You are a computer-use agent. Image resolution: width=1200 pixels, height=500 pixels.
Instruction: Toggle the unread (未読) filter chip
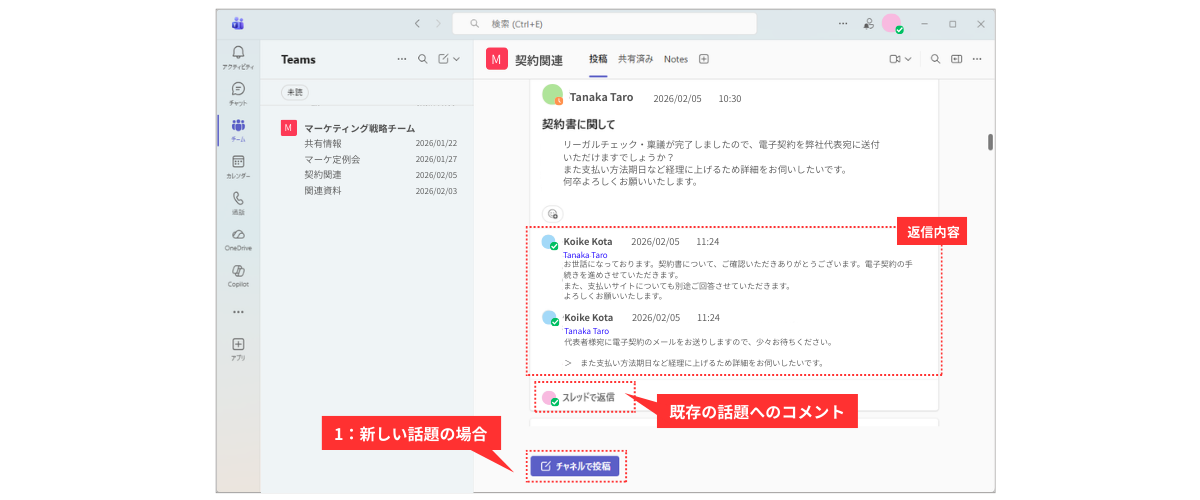(x=295, y=92)
